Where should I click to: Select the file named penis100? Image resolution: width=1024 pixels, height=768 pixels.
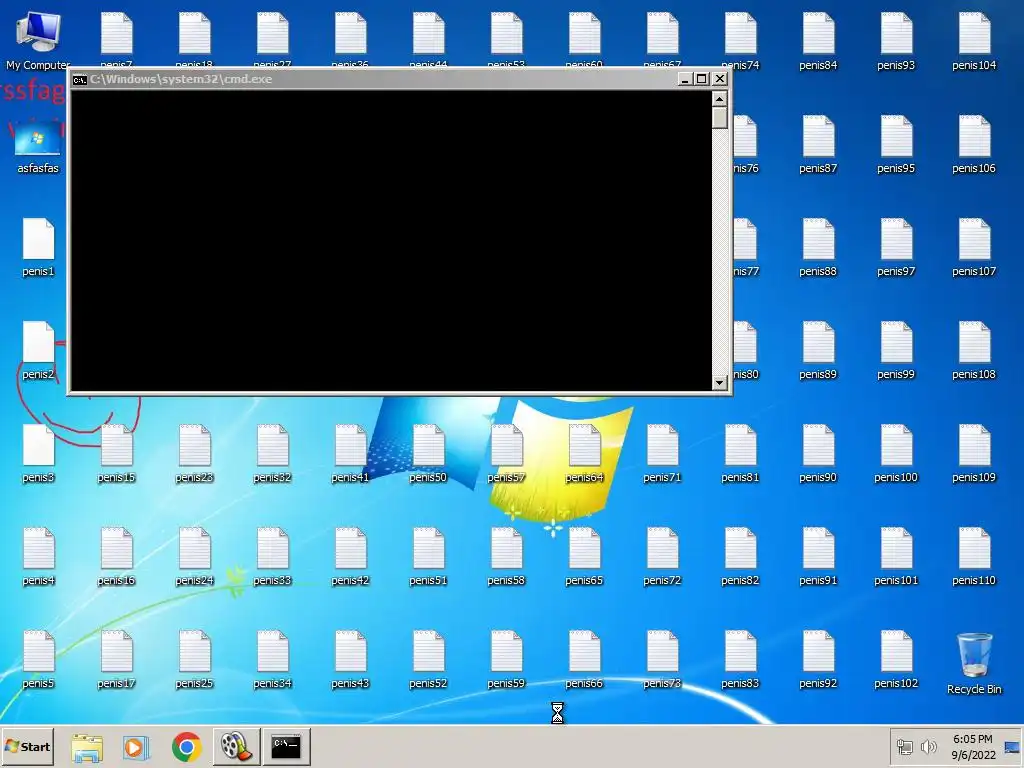click(x=896, y=455)
